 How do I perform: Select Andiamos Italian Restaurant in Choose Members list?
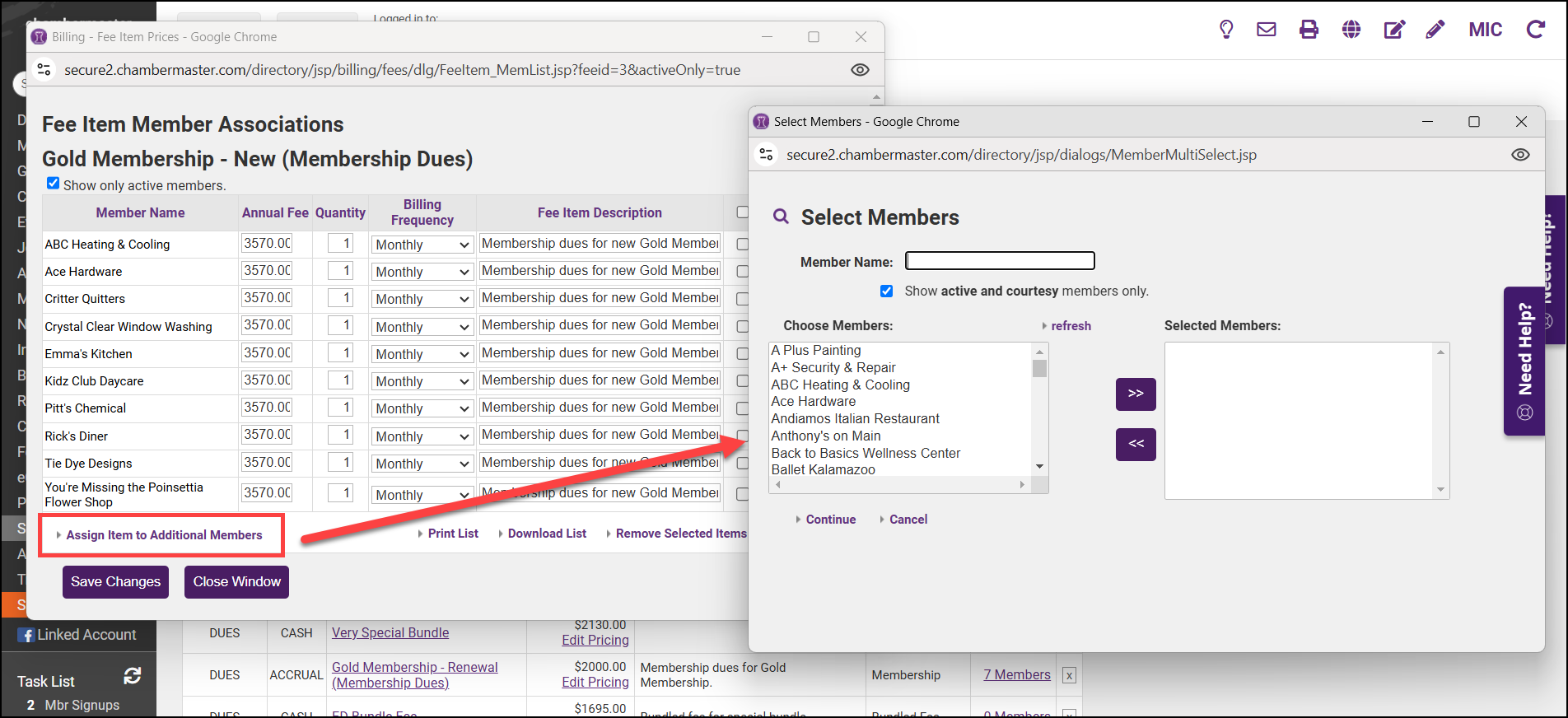855,418
